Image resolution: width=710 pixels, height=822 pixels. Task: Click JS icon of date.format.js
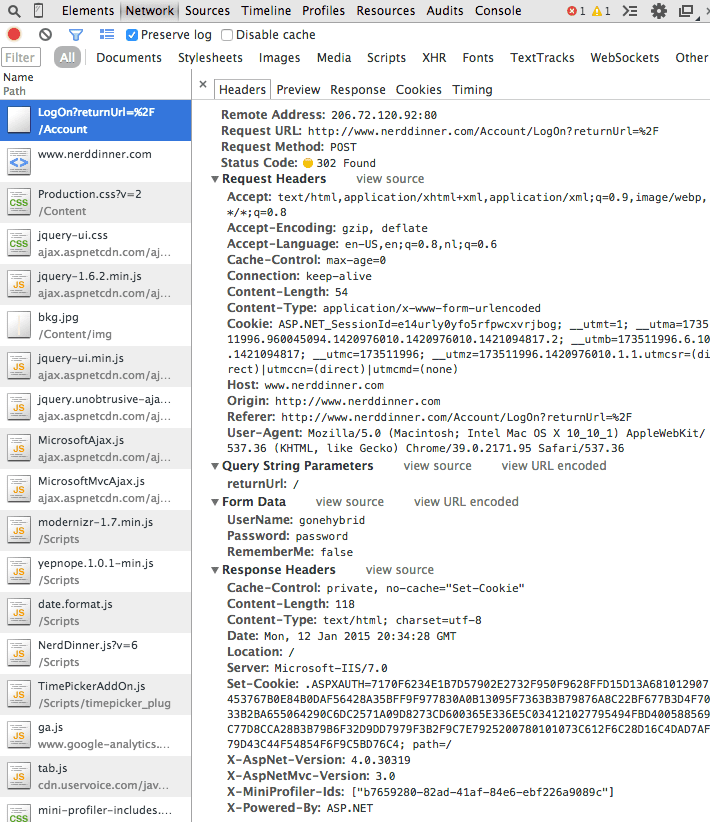pos(19,612)
